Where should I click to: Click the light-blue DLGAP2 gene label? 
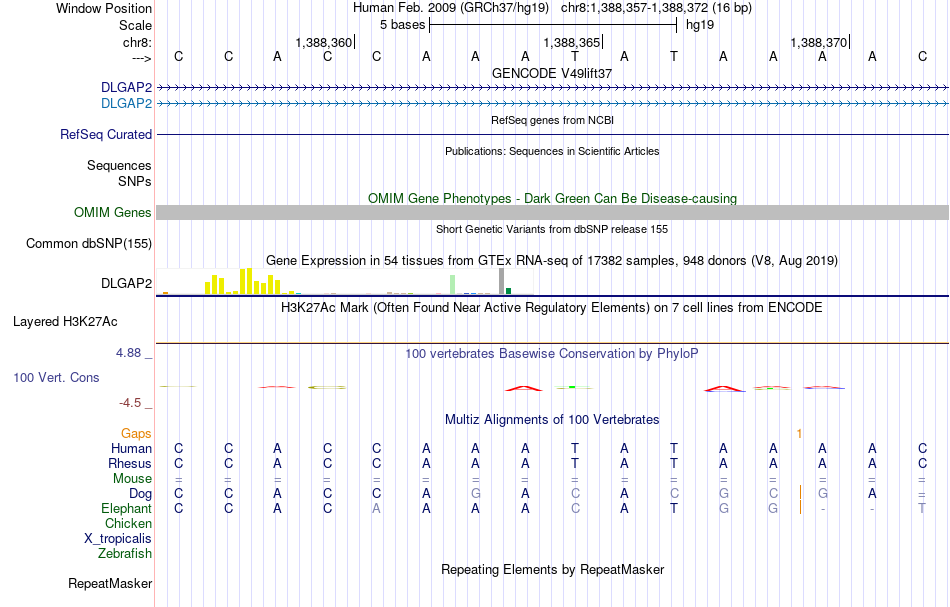click(x=127, y=104)
